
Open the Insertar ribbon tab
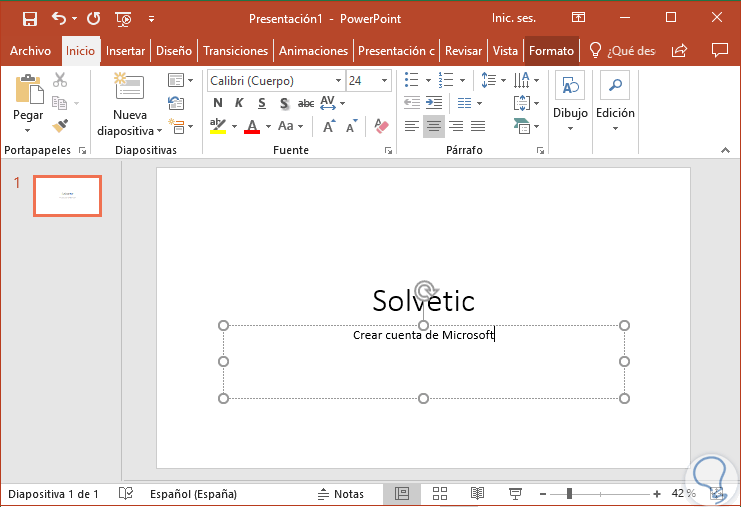pos(125,51)
